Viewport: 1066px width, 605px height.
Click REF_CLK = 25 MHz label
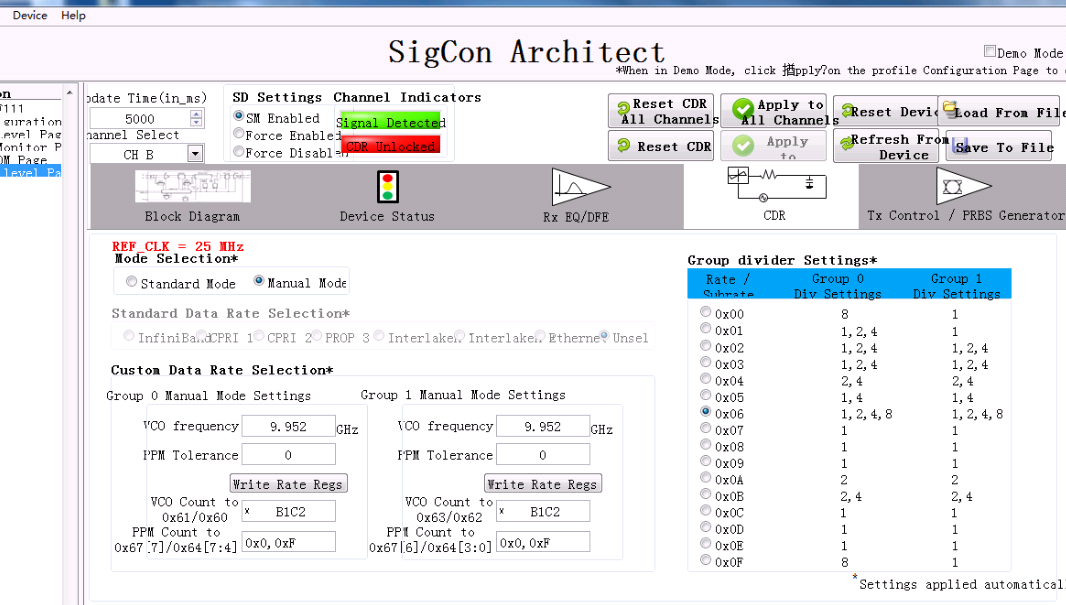tap(177, 246)
